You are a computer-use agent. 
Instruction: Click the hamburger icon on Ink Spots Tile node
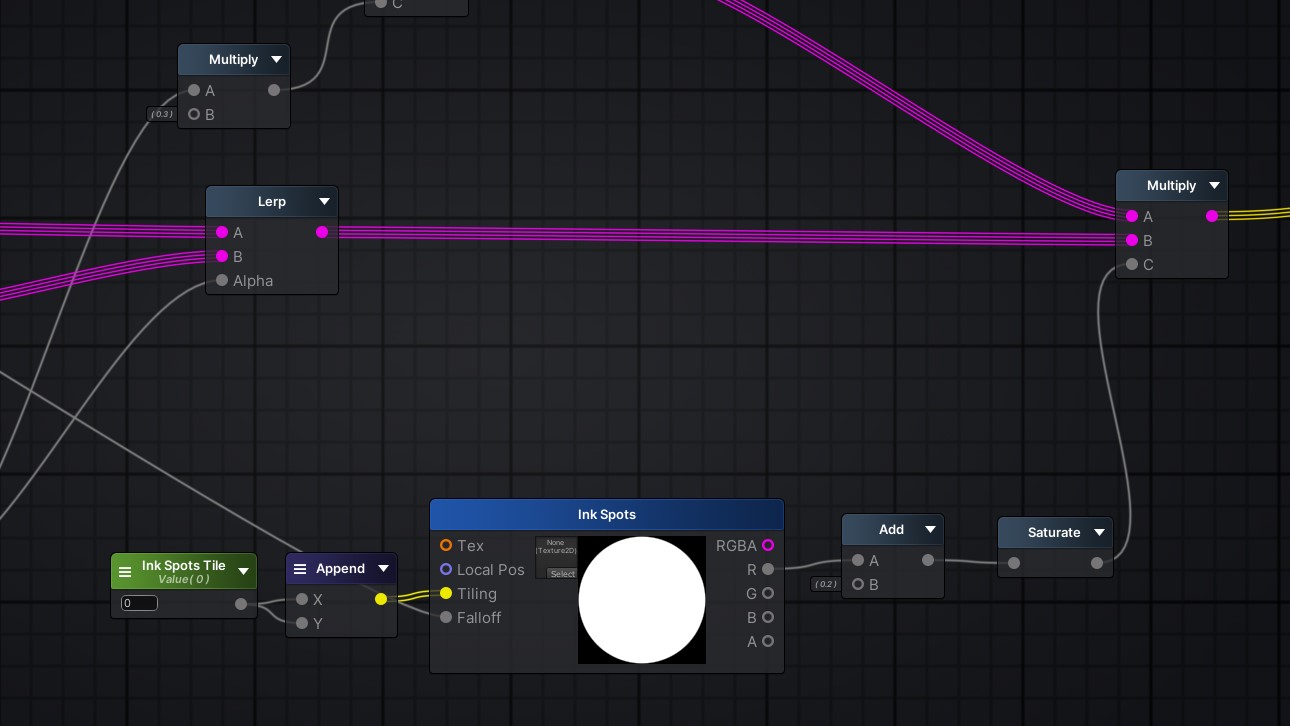pyautogui.click(x=125, y=572)
